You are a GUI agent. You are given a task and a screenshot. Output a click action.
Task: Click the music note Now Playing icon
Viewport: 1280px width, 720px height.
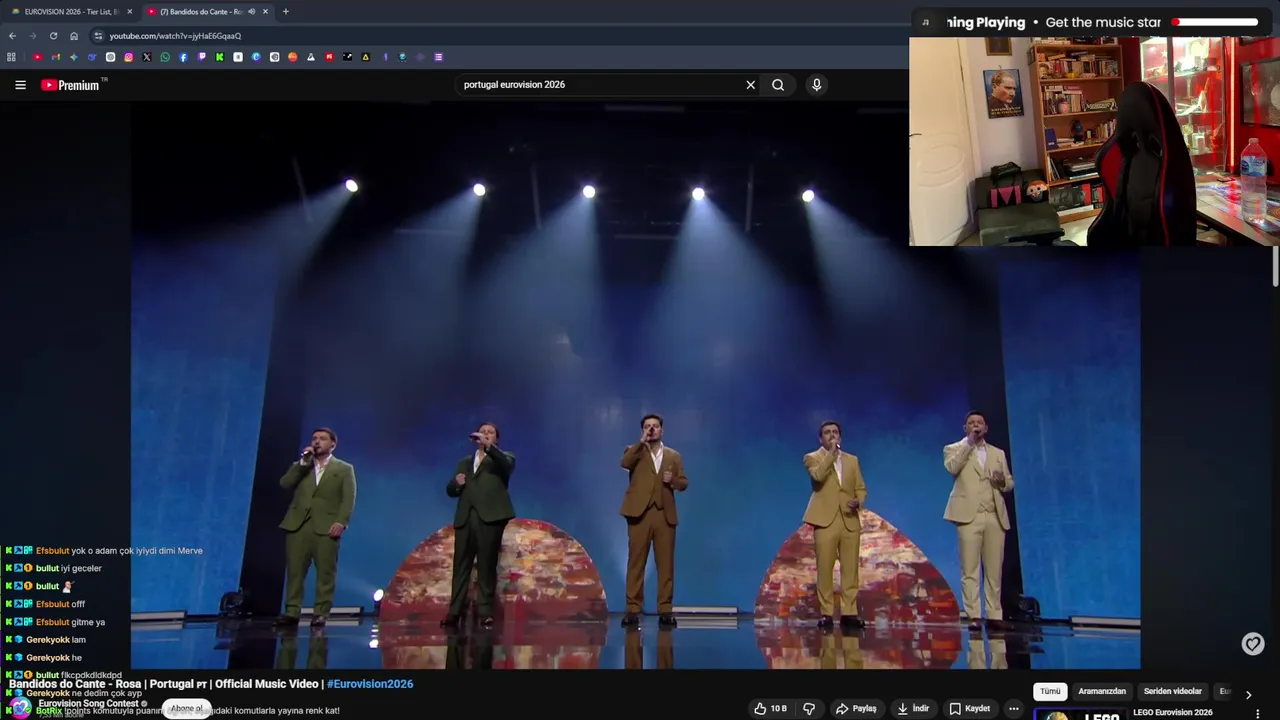pos(925,22)
